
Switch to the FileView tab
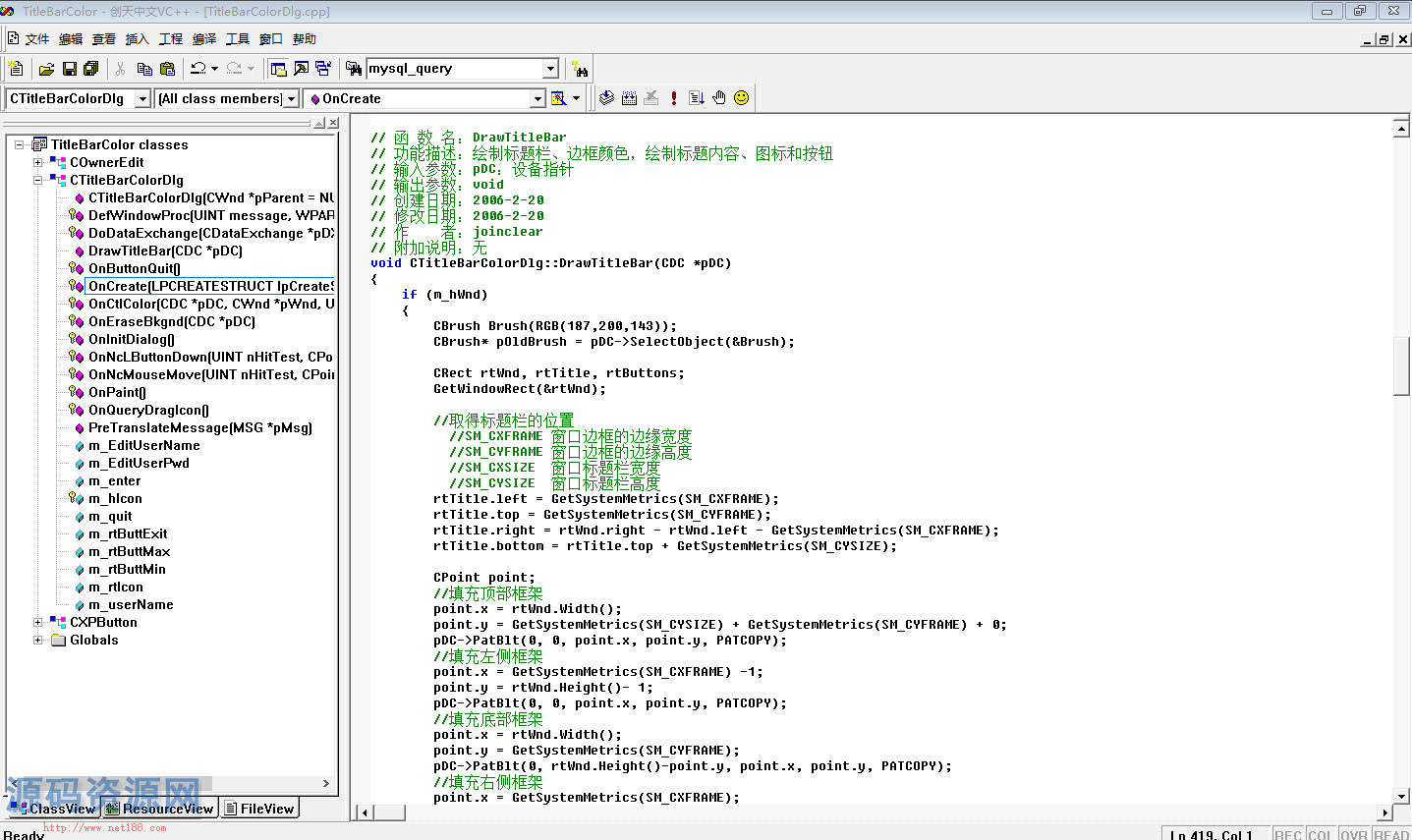click(259, 809)
